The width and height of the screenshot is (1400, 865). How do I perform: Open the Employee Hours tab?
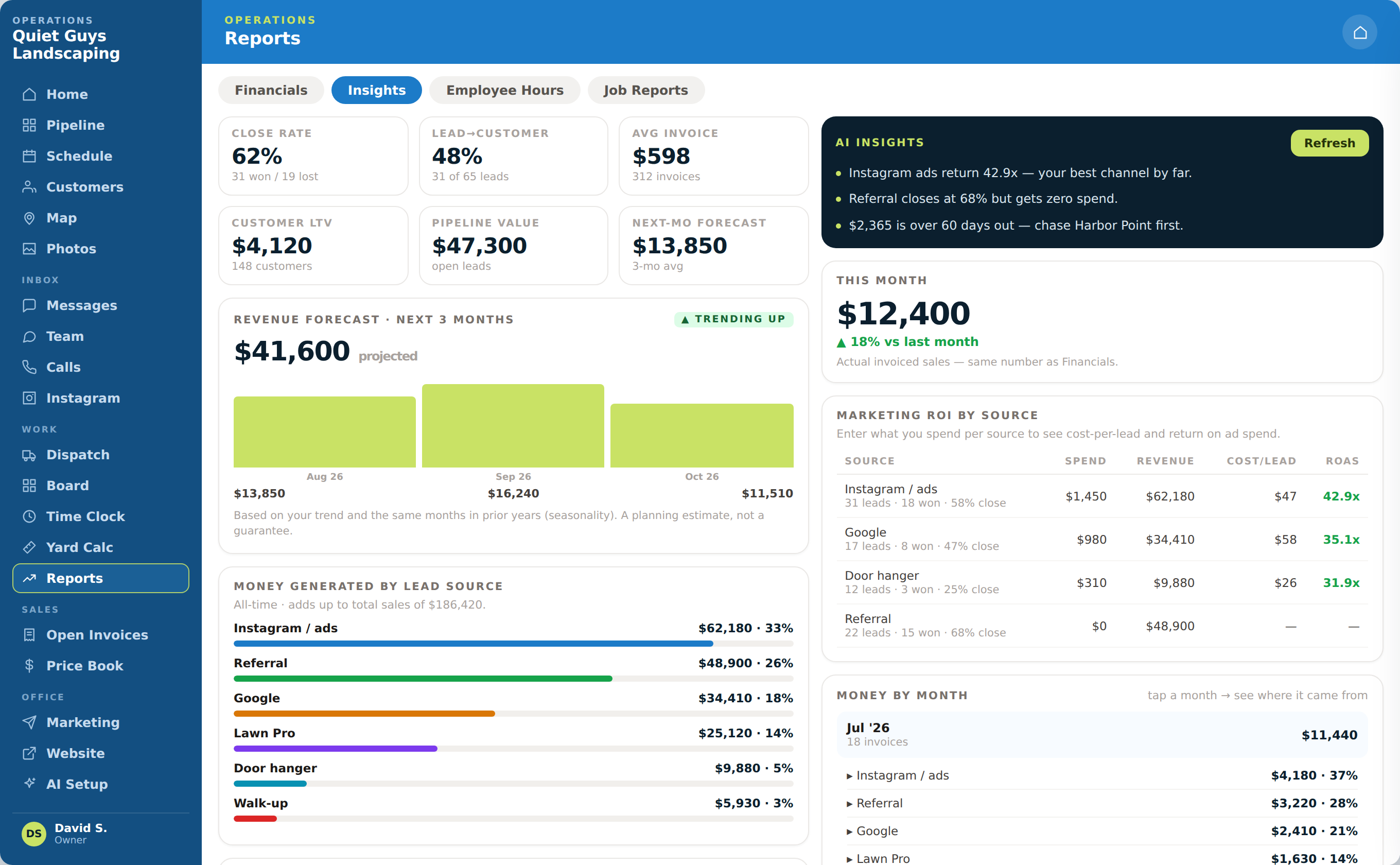(x=504, y=91)
